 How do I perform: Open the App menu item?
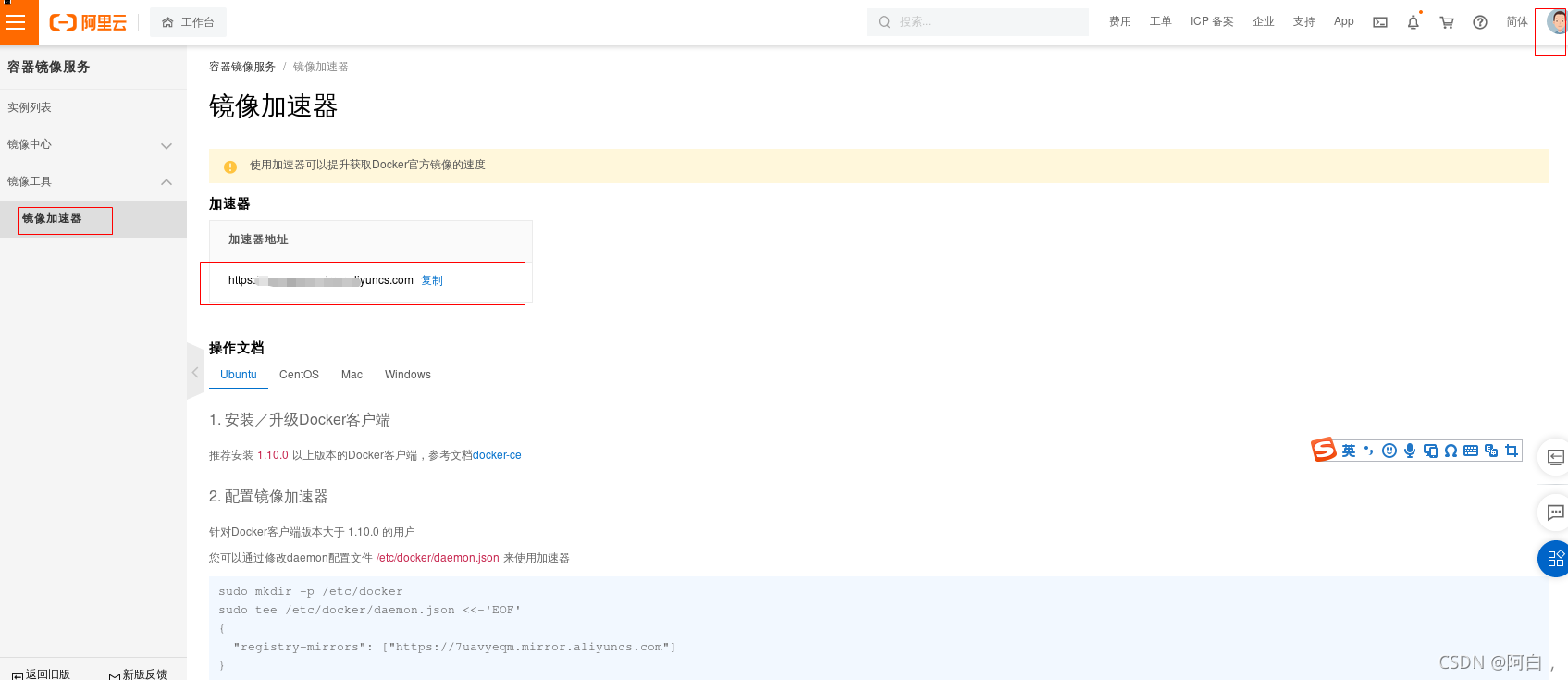click(1343, 21)
